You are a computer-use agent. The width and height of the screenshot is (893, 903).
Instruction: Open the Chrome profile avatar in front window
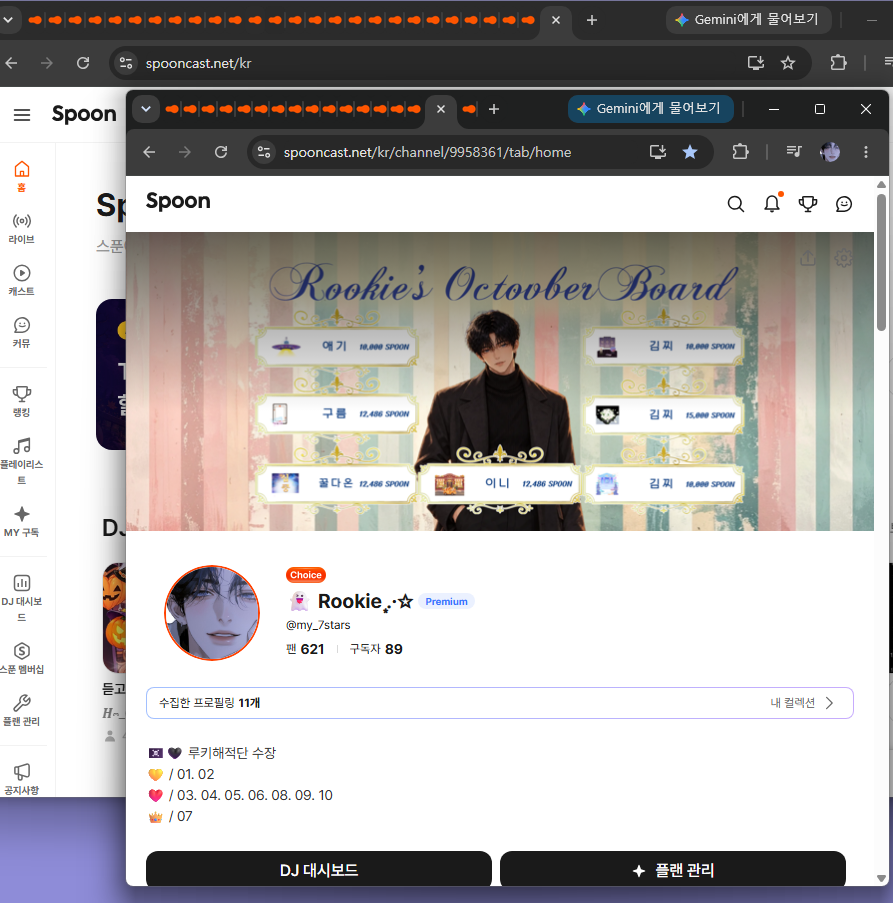coord(830,152)
